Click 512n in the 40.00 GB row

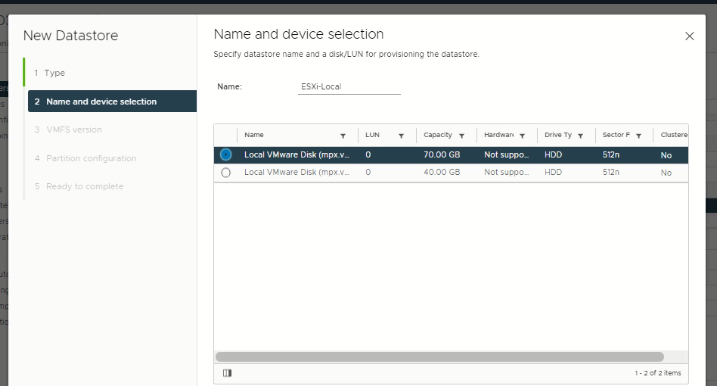pos(611,172)
